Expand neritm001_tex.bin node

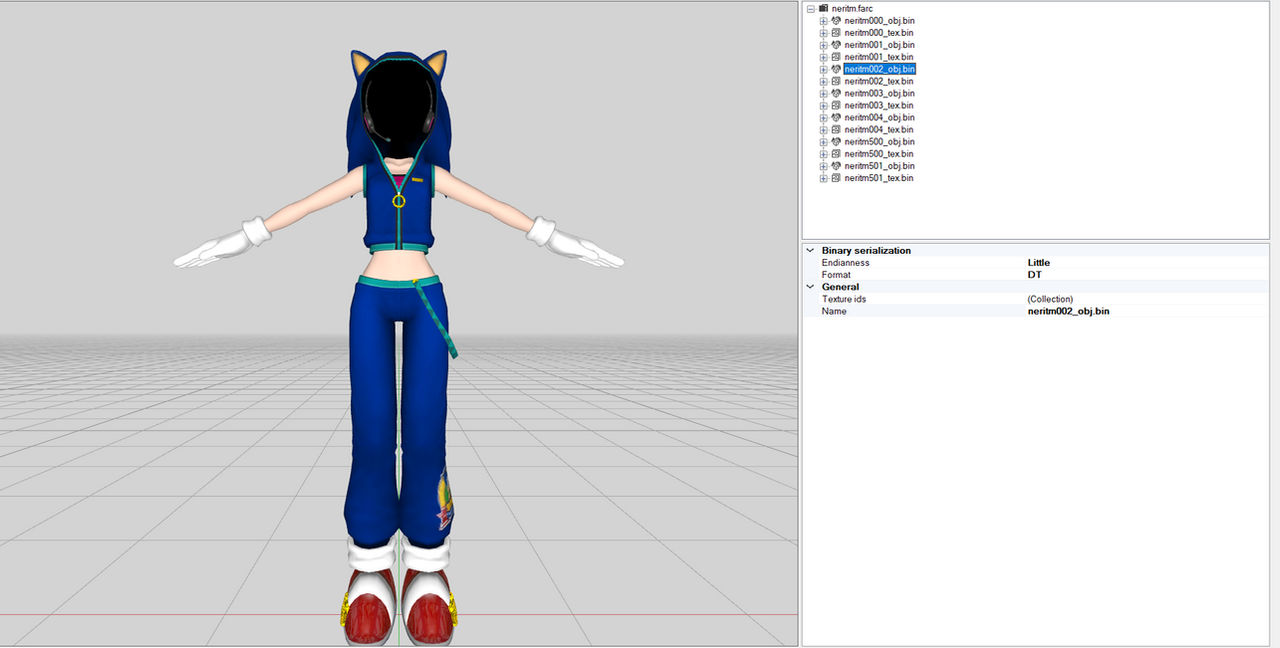coord(824,57)
